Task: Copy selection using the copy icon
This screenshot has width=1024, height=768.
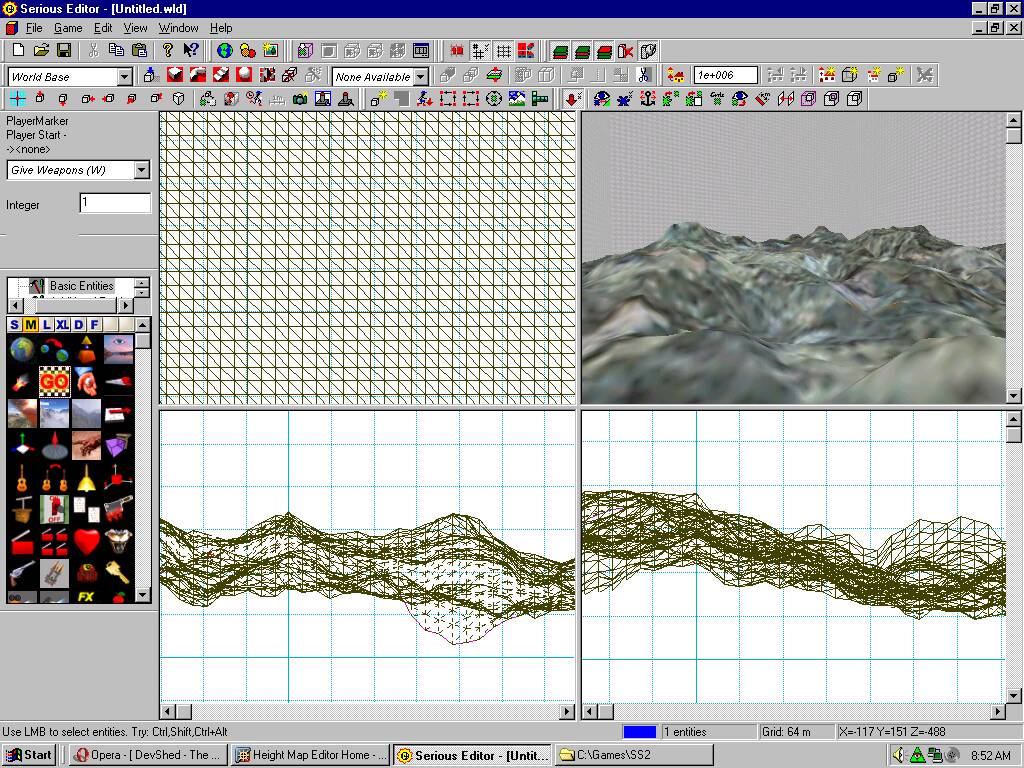Action: 116,50
